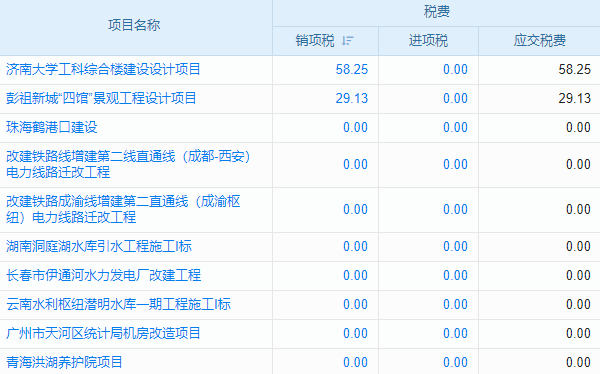Open project 广州市天河区统计局机房改造项目

[103, 333]
